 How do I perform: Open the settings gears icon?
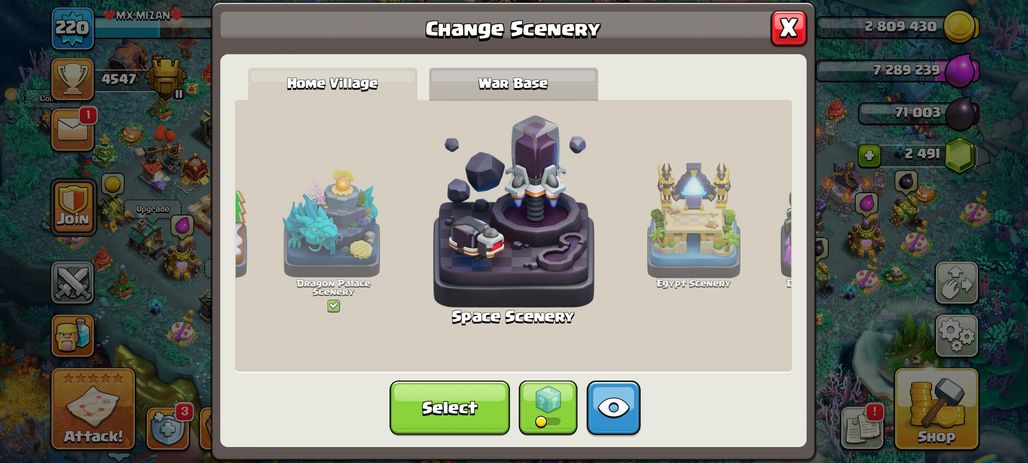coord(957,336)
